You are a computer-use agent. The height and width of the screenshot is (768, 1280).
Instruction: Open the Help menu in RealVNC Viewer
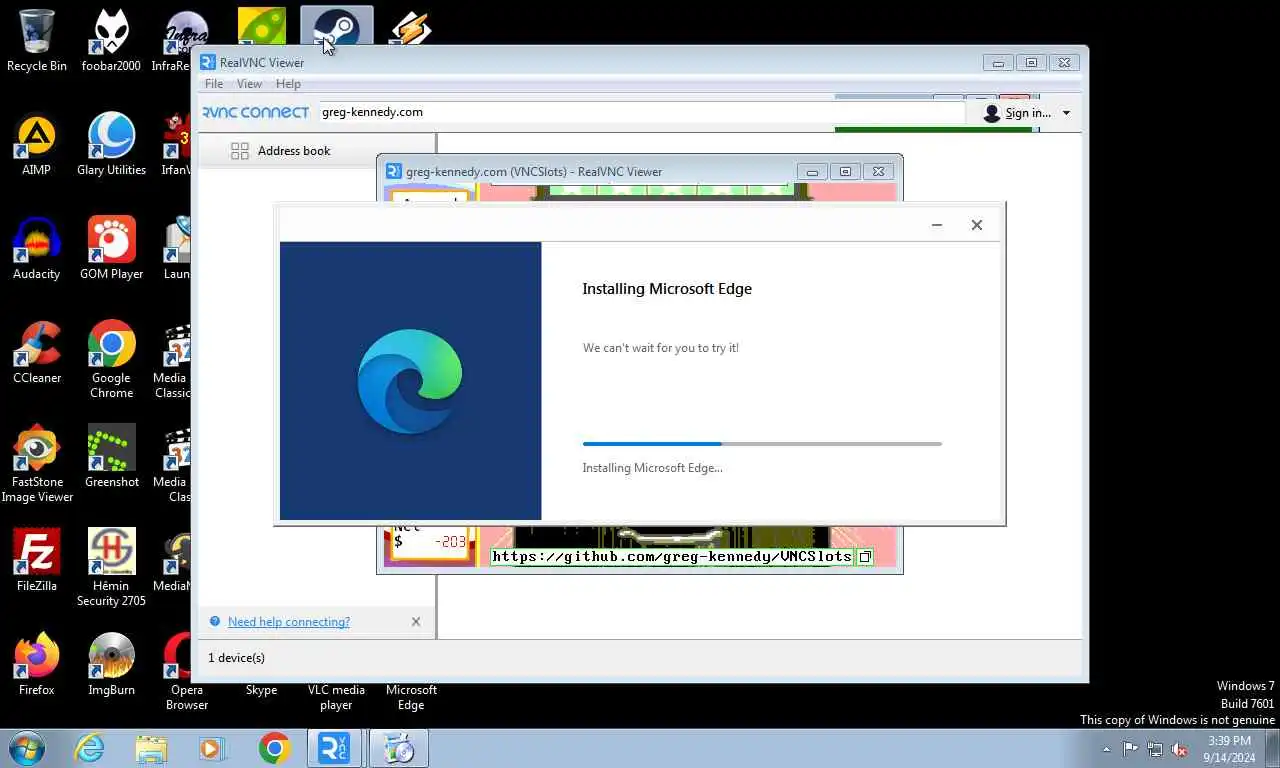point(288,84)
